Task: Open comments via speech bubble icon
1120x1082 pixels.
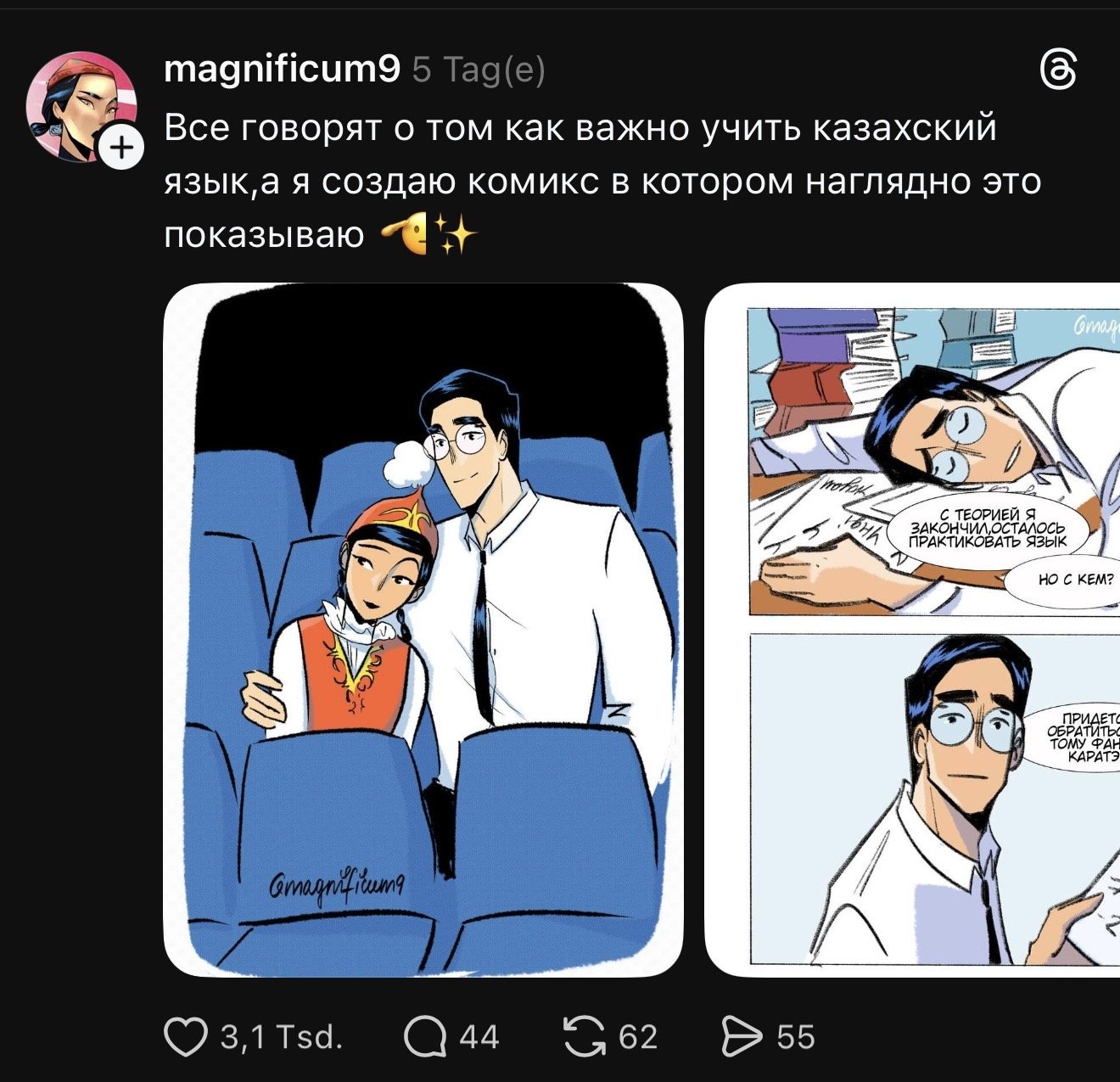Action: 426,1037
